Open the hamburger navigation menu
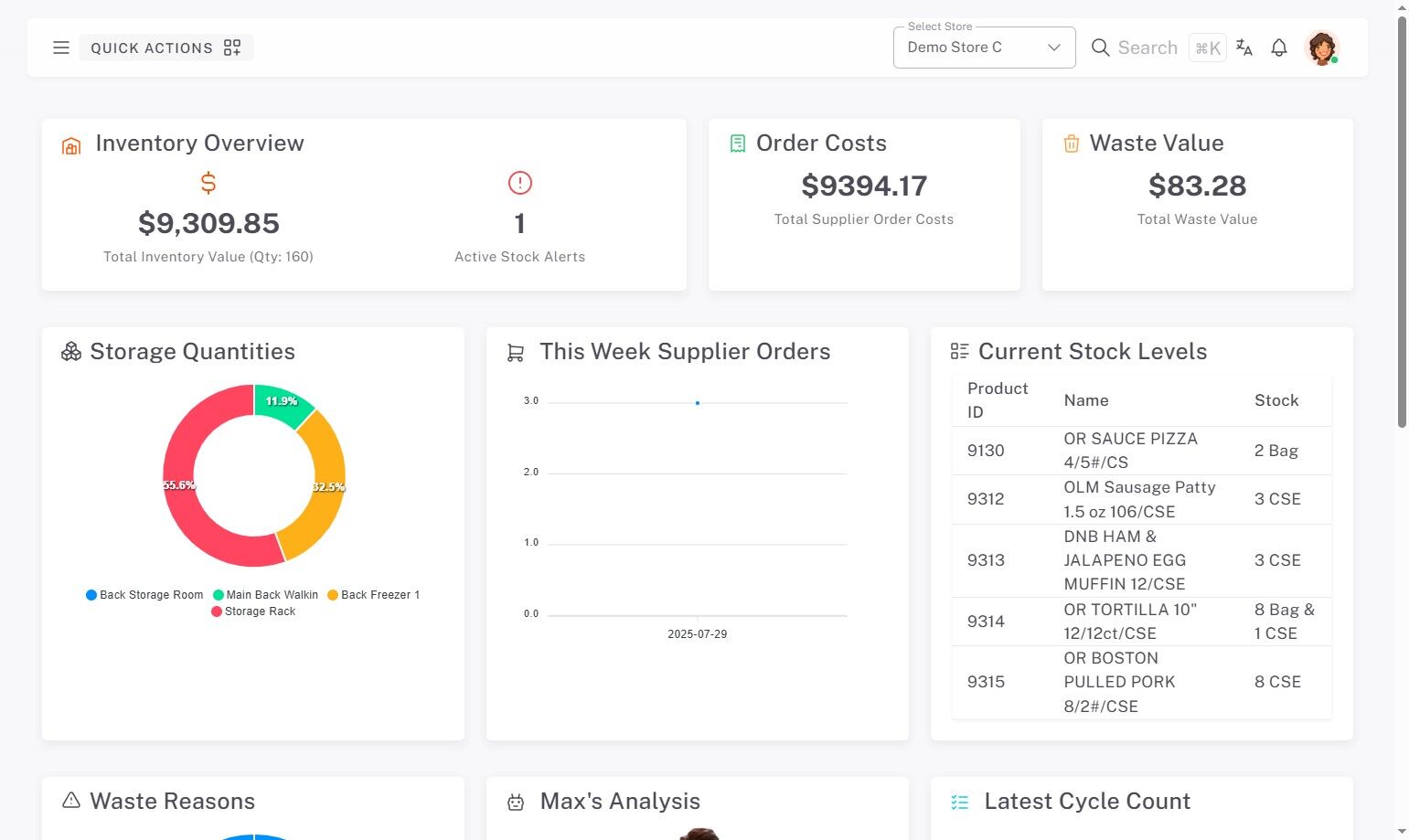Screen dimensions: 1409x840 coord(61,48)
